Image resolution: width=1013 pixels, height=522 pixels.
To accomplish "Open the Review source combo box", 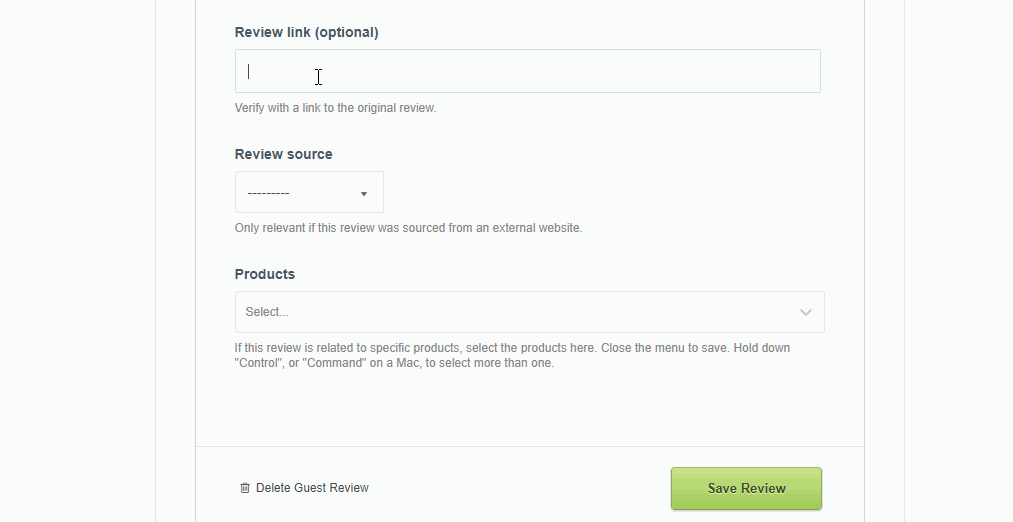I will [x=309, y=192].
